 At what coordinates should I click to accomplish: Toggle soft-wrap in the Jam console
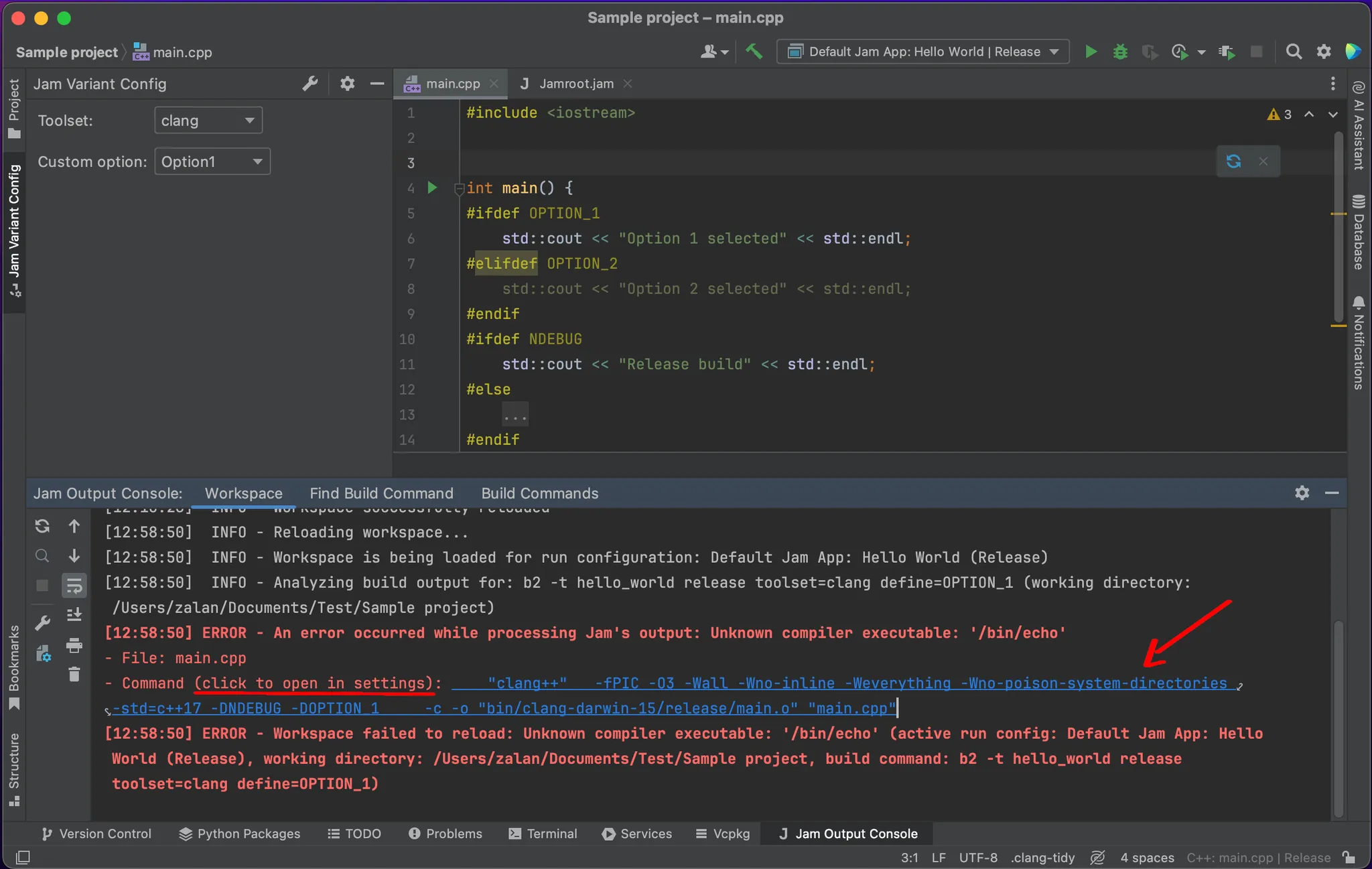74,586
